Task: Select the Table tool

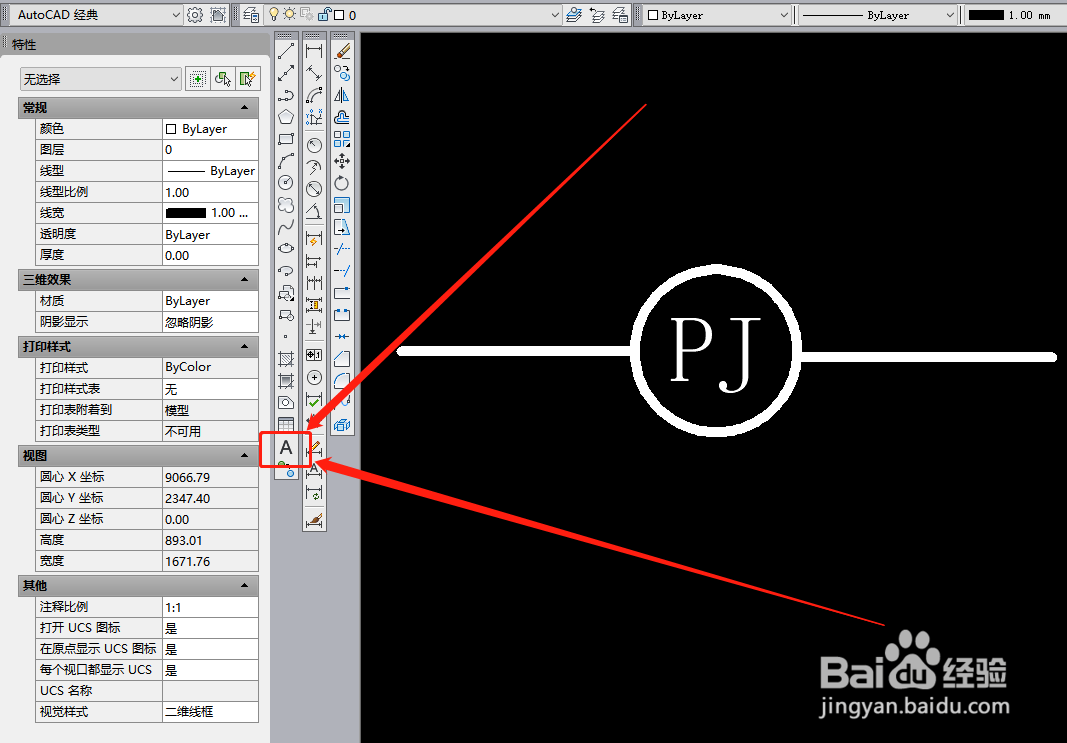Action: [286, 424]
